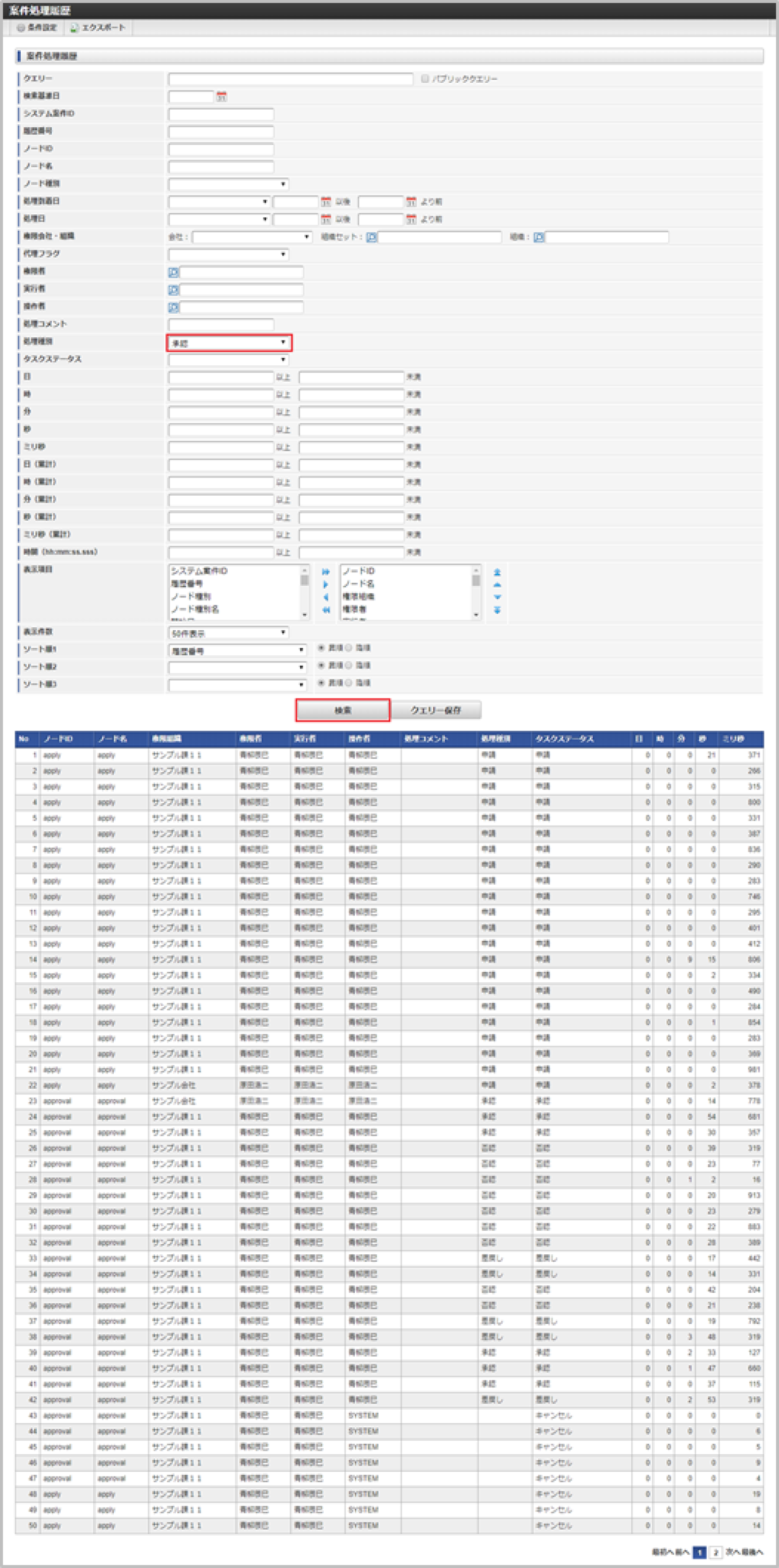Click into the クエリー text field

point(290,79)
